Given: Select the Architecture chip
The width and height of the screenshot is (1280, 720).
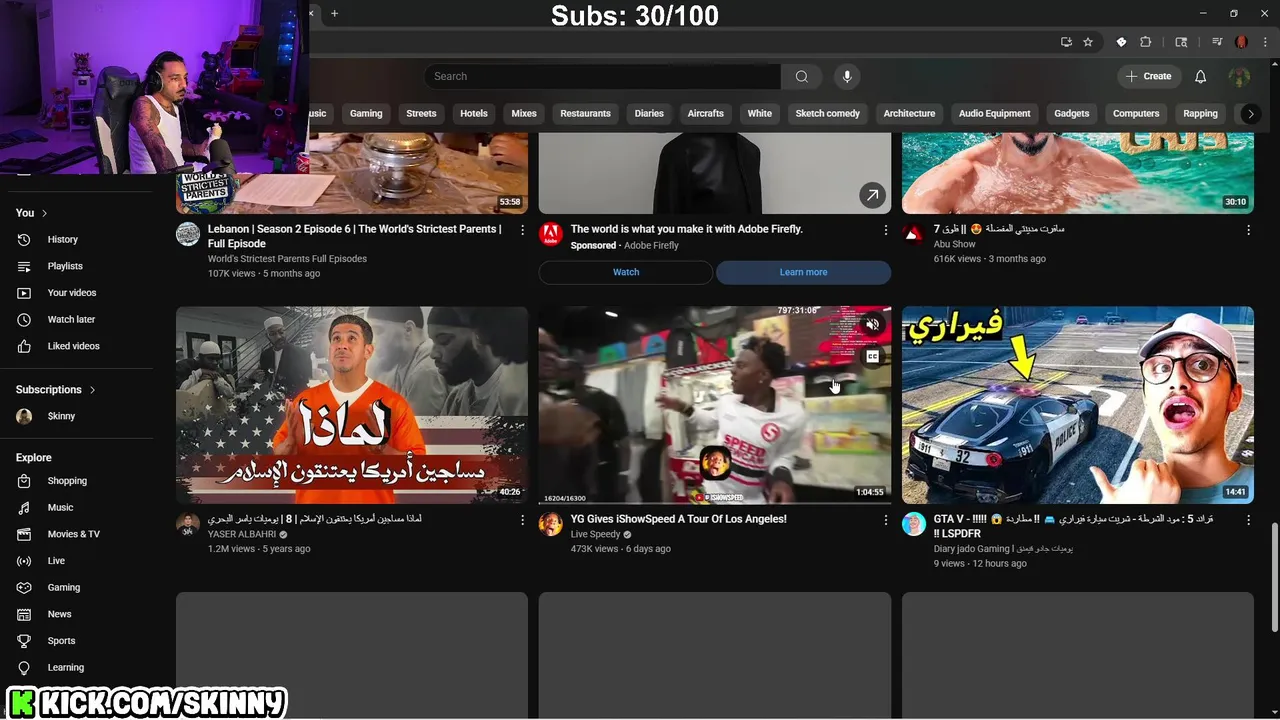Looking at the screenshot, I should point(909,114).
